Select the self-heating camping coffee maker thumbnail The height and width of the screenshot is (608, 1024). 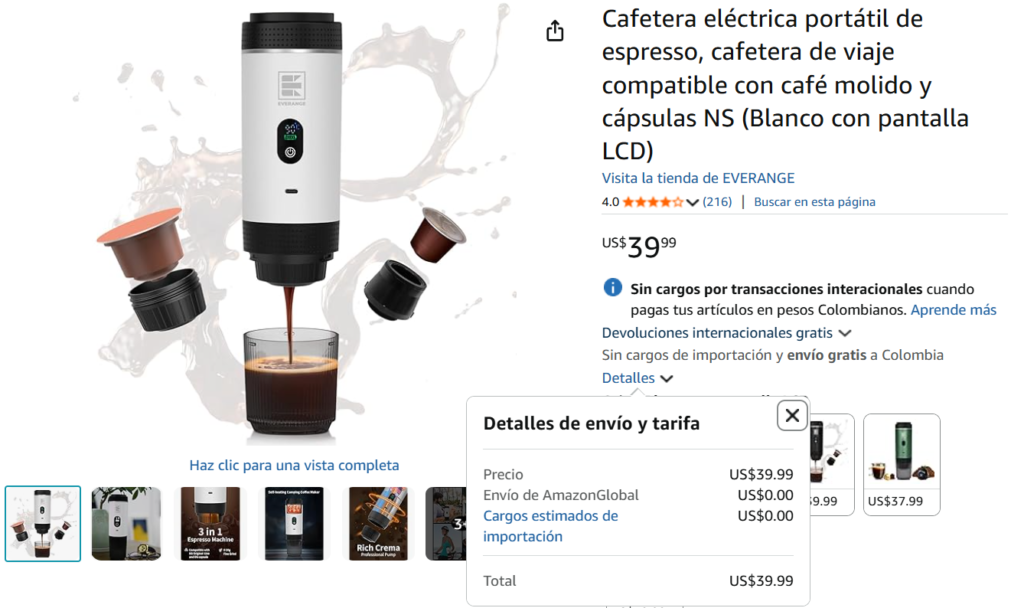click(x=294, y=524)
